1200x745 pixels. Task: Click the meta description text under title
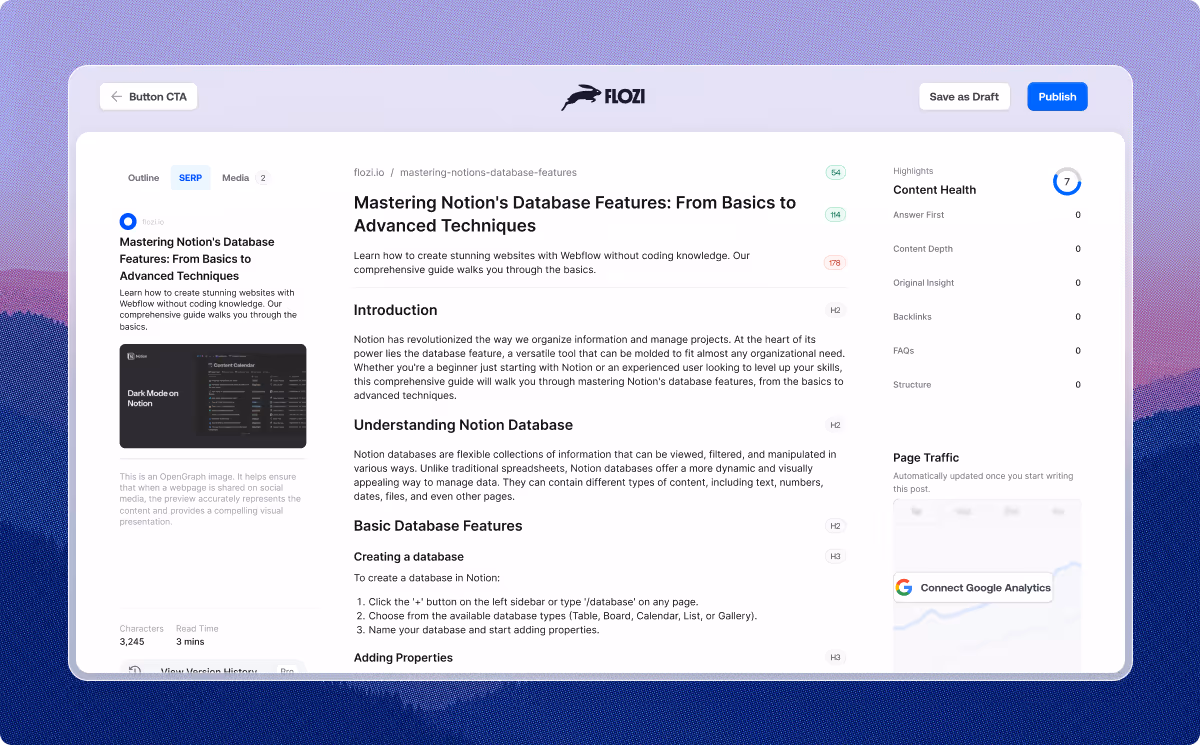552,263
